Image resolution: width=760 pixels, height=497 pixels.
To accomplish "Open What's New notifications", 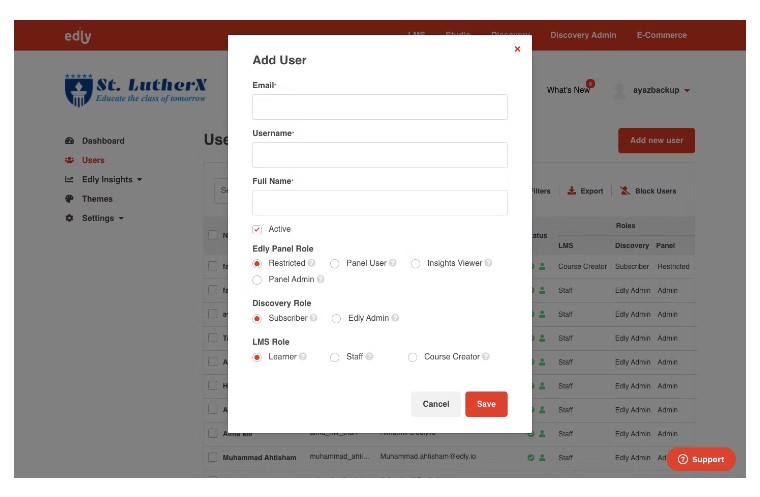I will pos(568,90).
